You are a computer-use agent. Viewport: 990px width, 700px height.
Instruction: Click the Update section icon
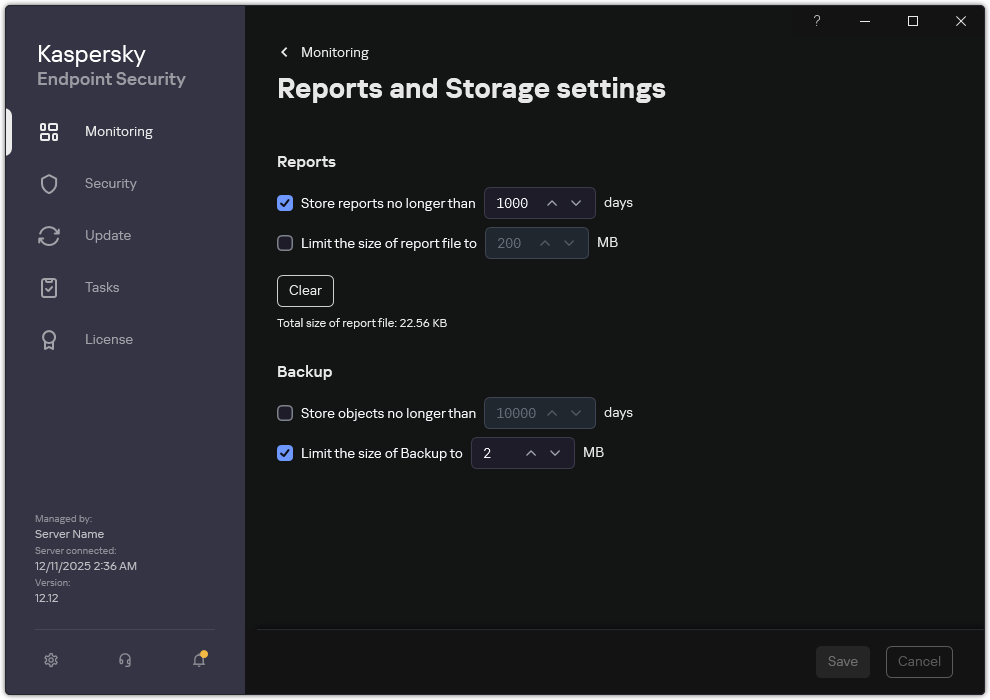(49, 235)
